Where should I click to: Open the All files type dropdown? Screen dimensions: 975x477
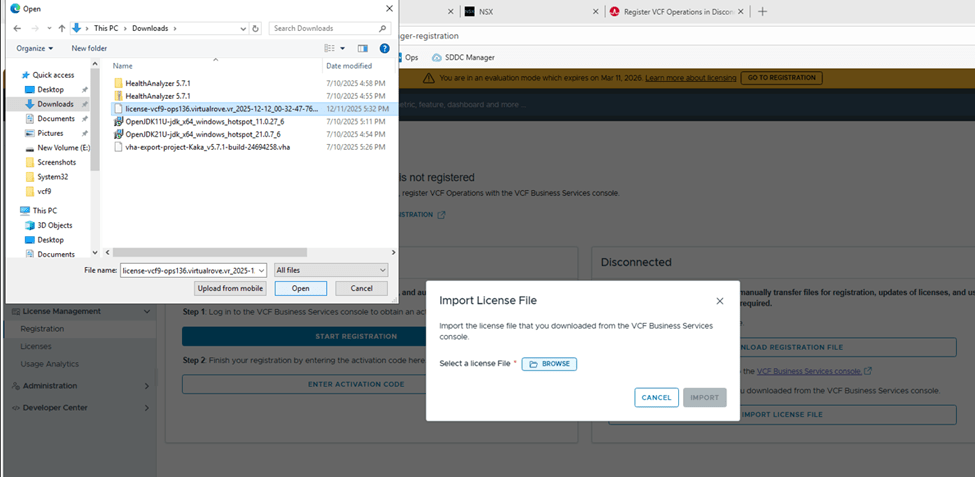331,270
